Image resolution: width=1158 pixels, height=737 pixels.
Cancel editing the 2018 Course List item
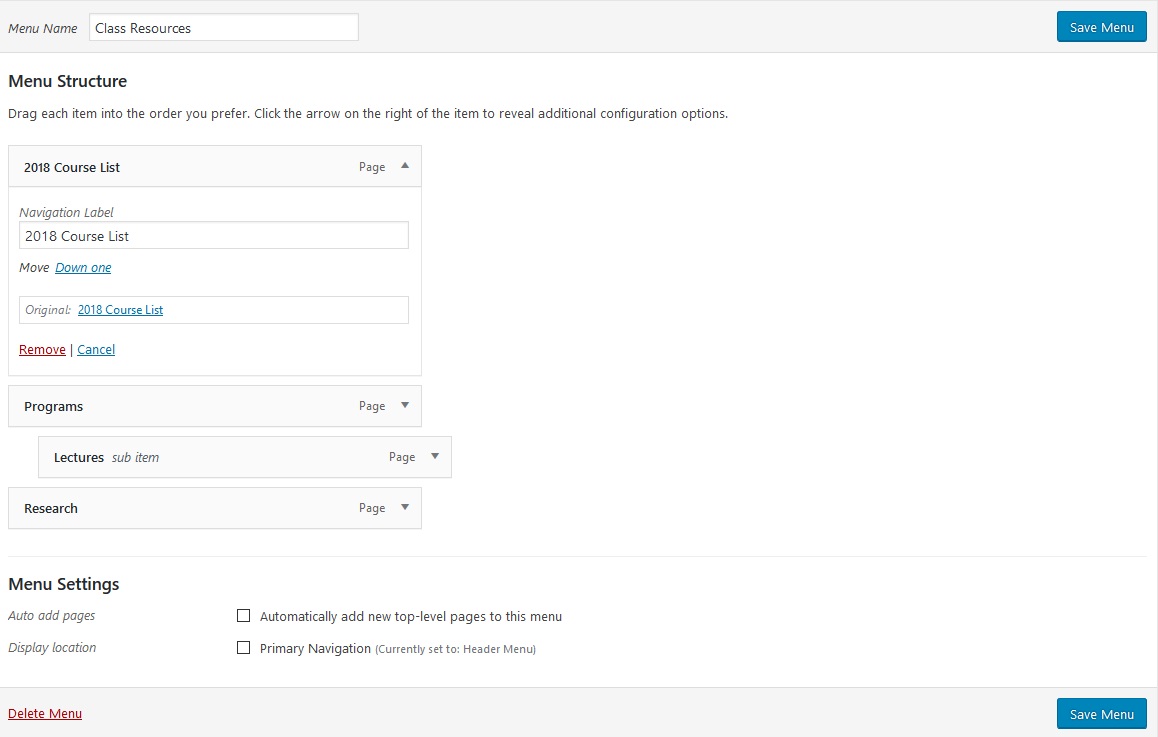coord(95,349)
